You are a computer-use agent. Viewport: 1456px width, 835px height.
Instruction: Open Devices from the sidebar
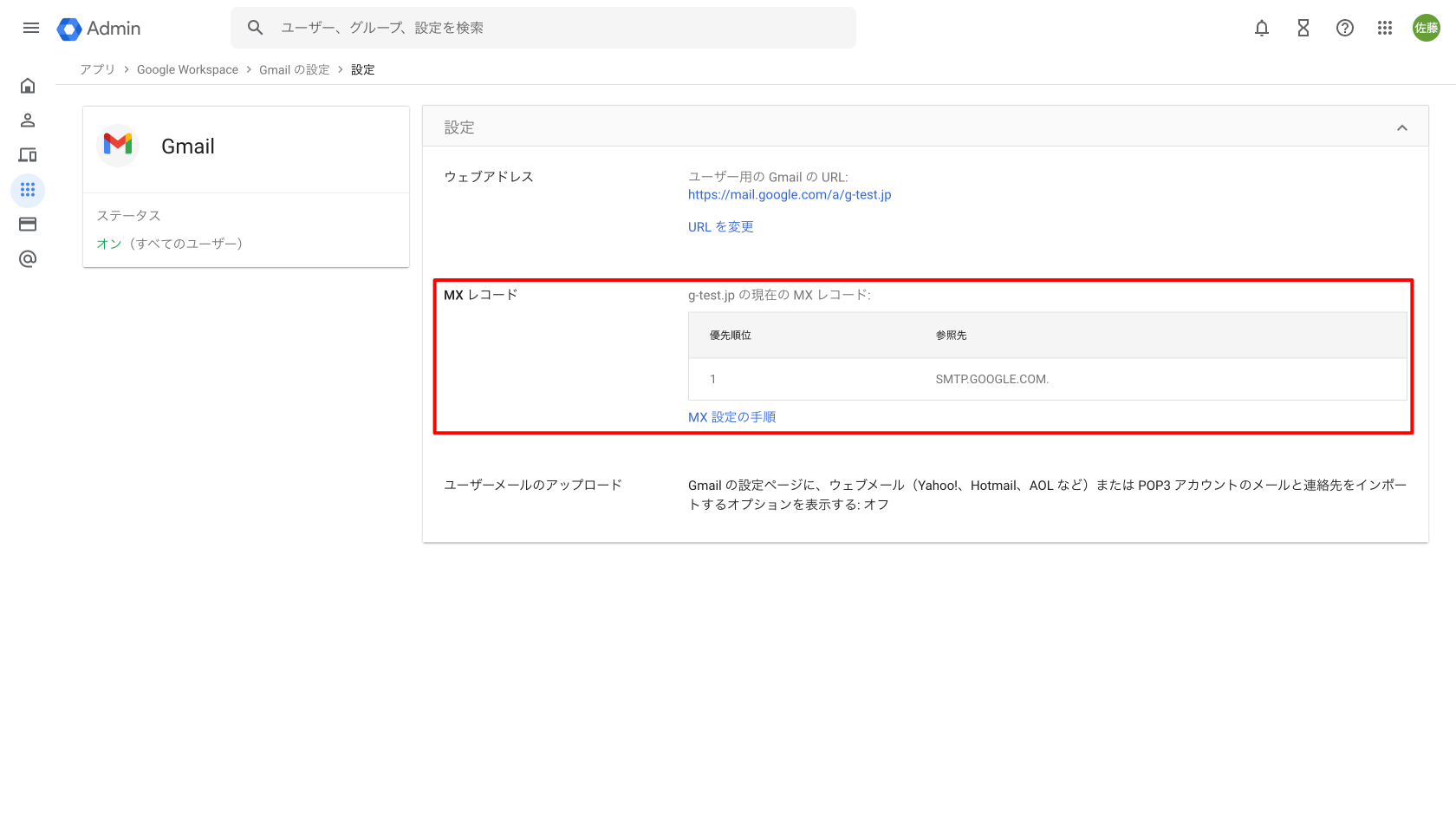pos(28,155)
